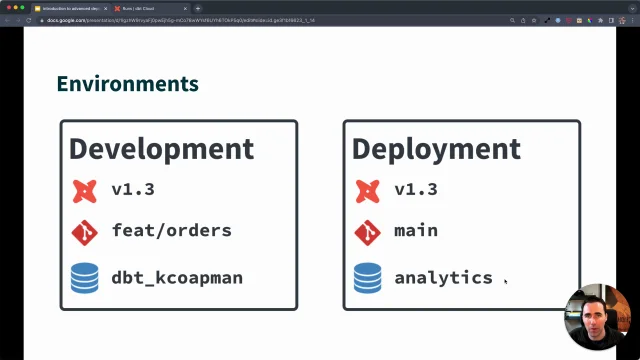This screenshot has height=360, width=640.
Task: Click the Environments slide title
Action: tap(128, 84)
